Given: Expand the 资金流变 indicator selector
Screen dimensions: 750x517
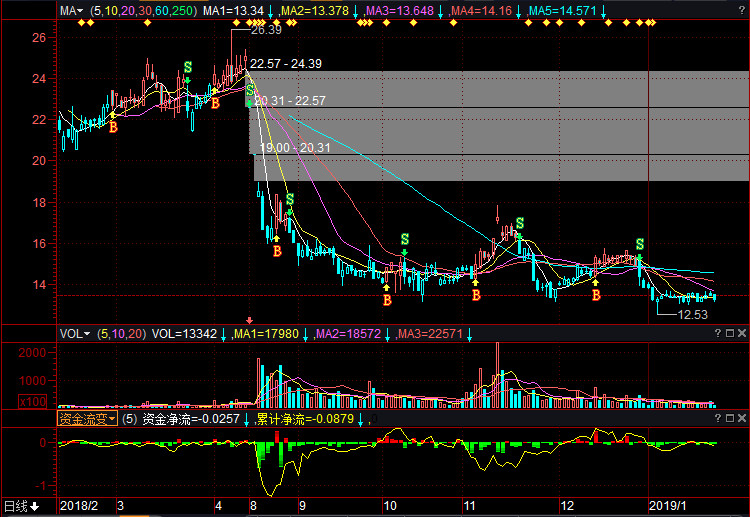Looking at the screenshot, I should point(87,419).
